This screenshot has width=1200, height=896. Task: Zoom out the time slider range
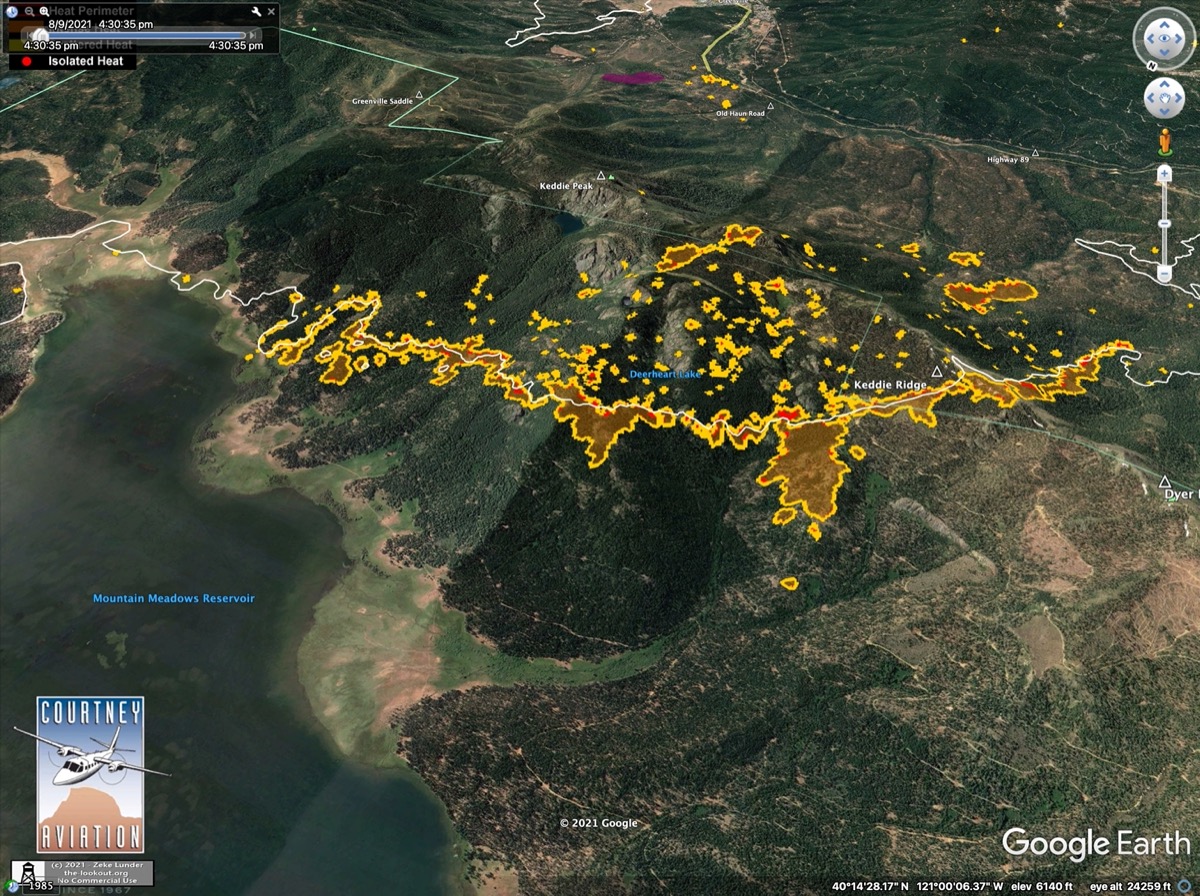29,12
